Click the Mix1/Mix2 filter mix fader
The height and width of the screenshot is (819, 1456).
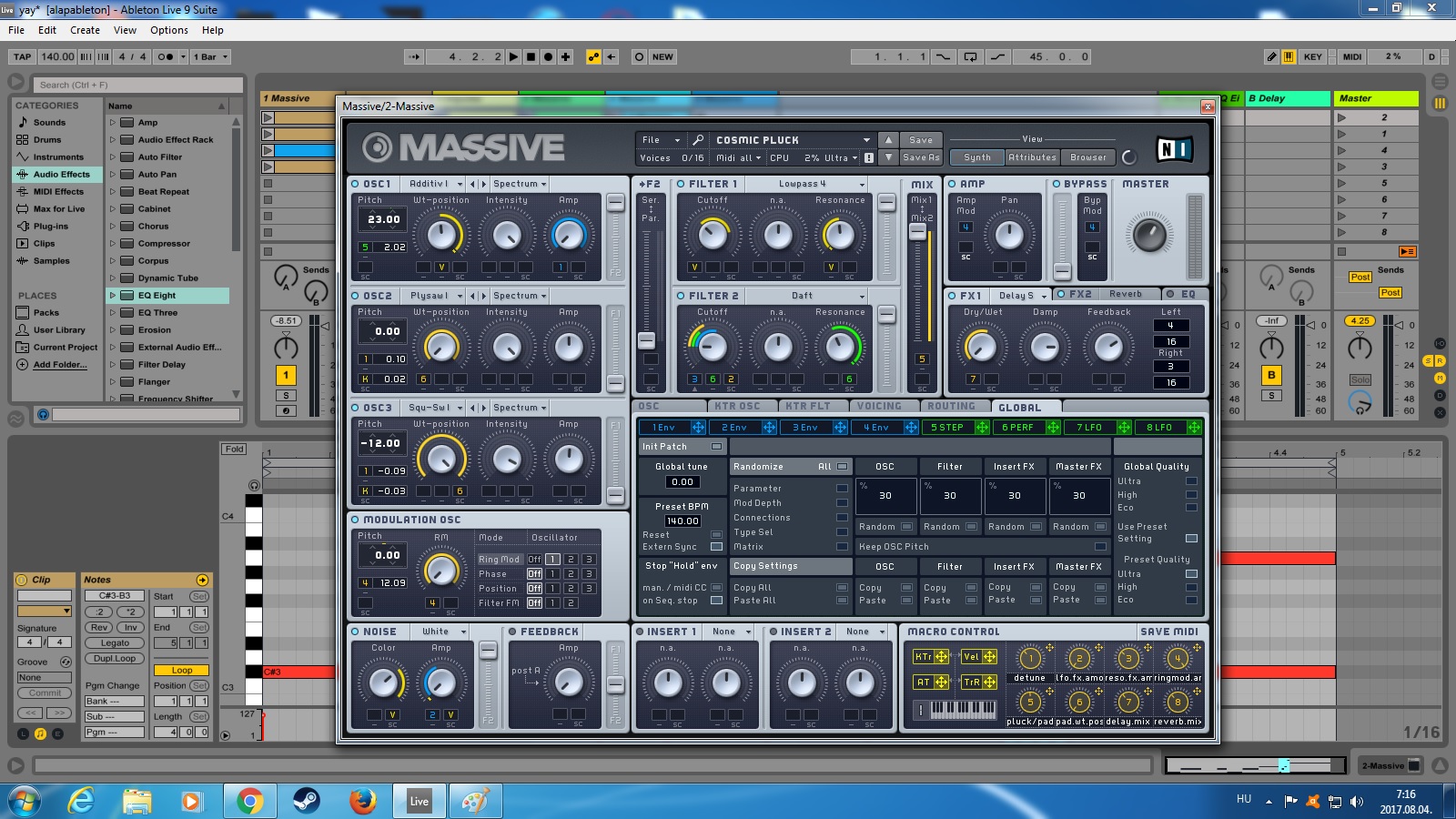click(x=918, y=233)
